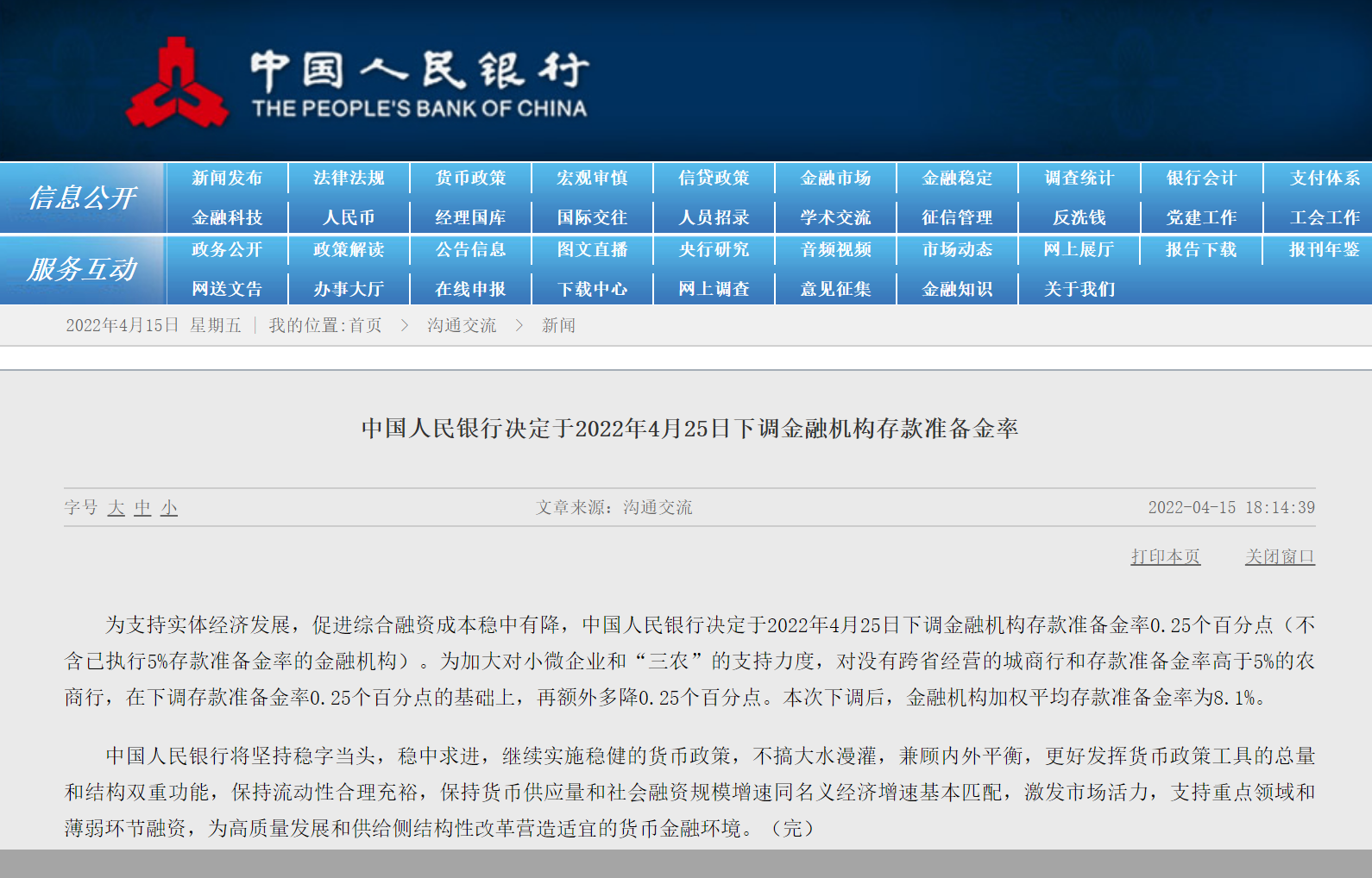This screenshot has height=878, width=1372.
Task: Open 关于我们 page
Action: [1079, 289]
